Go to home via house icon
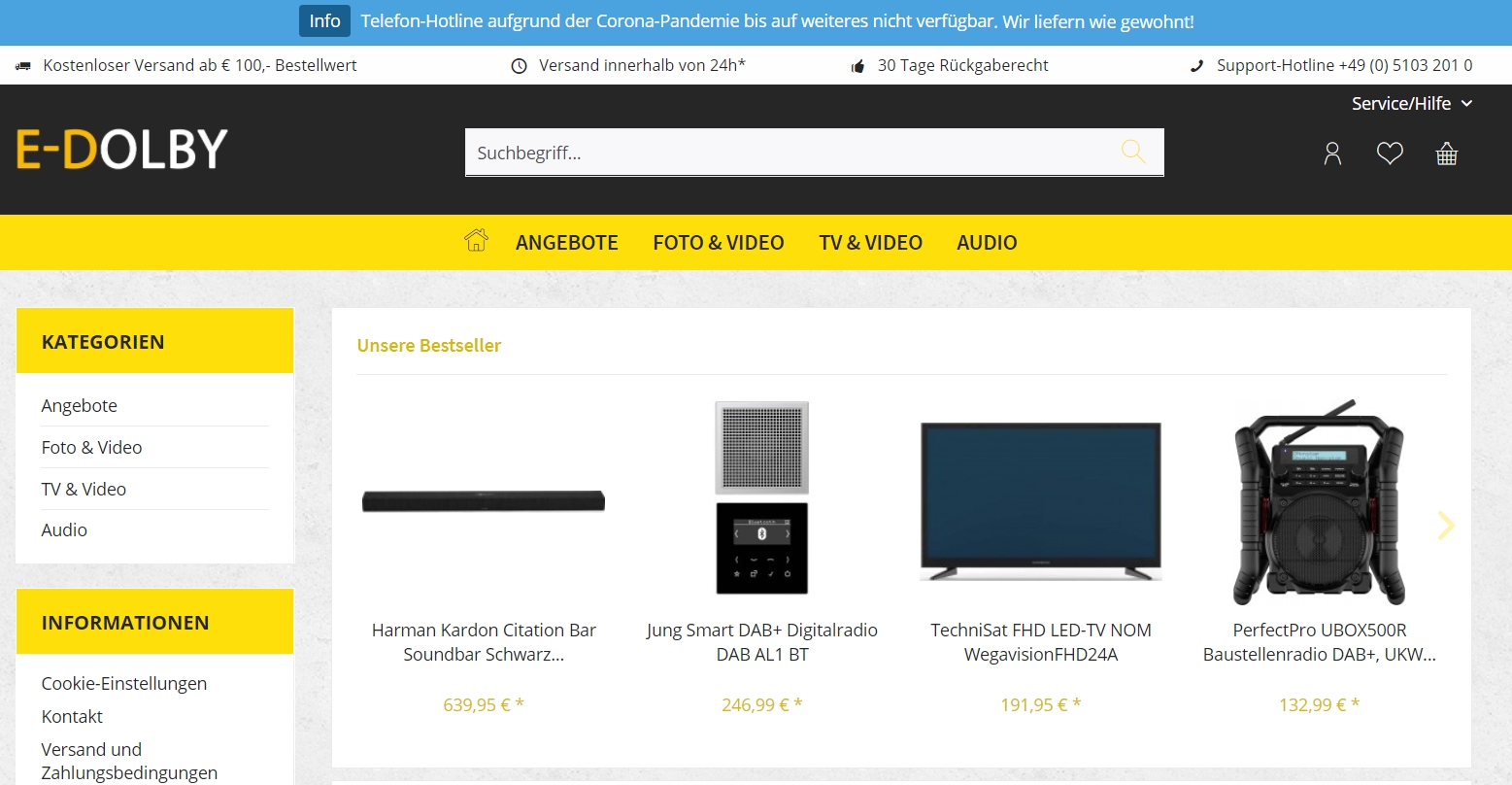This screenshot has height=785, width=1512. pyautogui.click(x=476, y=240)
